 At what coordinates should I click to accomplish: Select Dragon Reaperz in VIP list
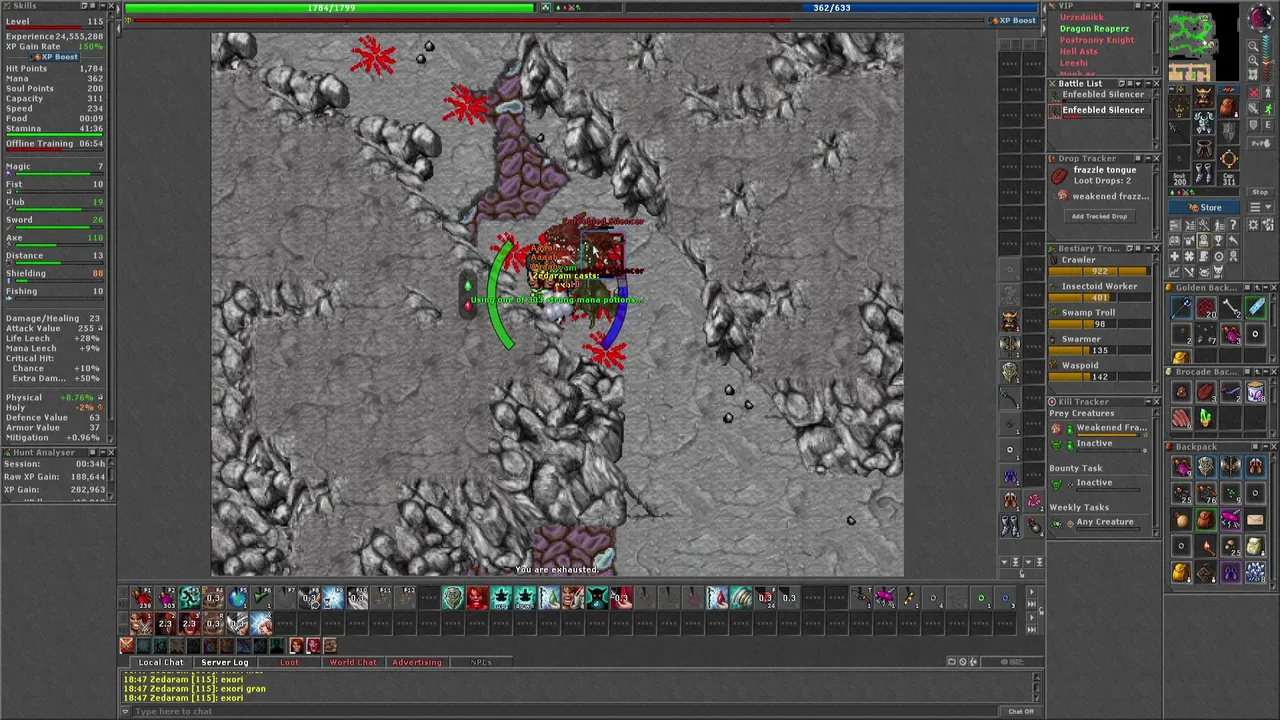[x=1094, y=29]
